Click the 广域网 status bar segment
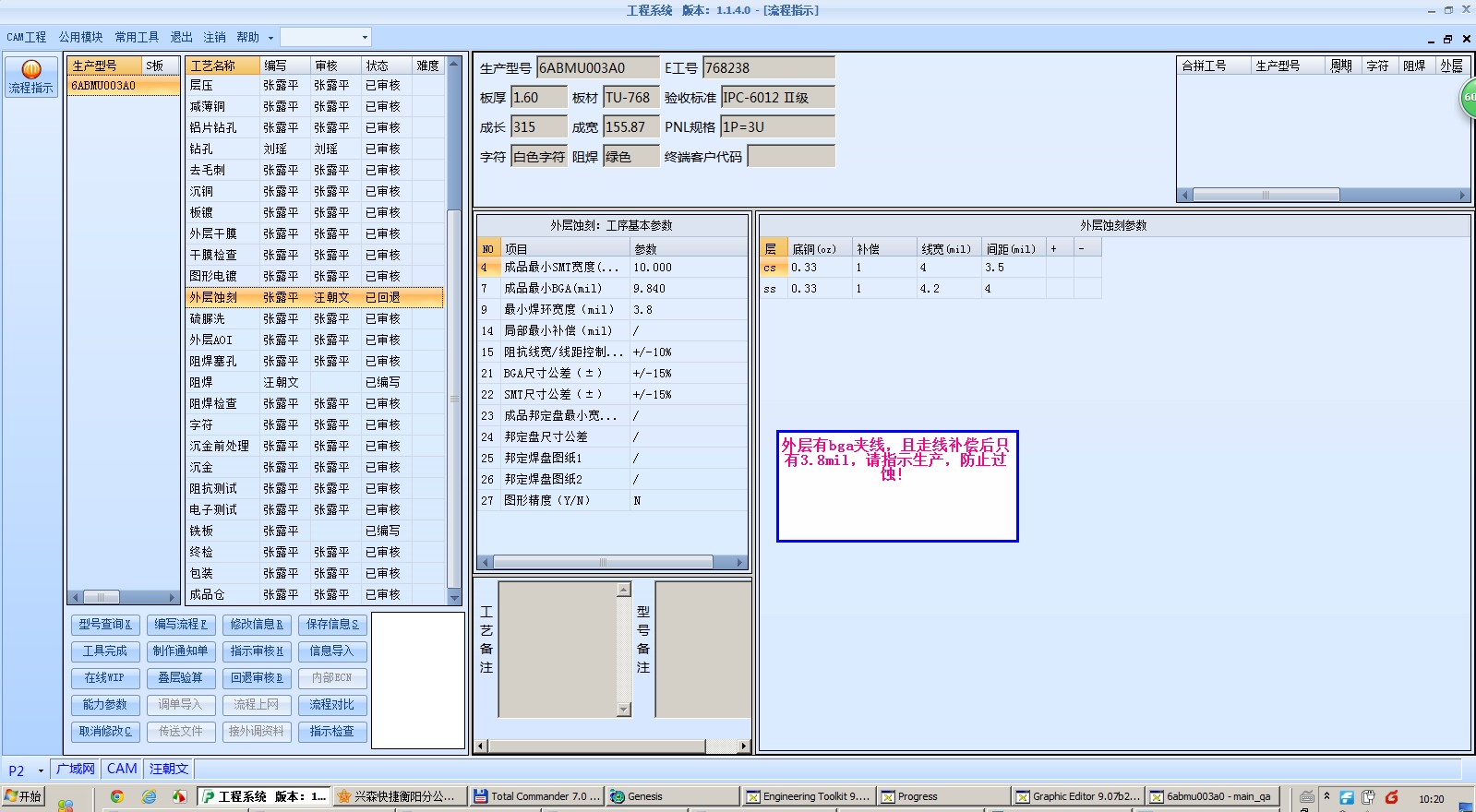 coord(76,769)
